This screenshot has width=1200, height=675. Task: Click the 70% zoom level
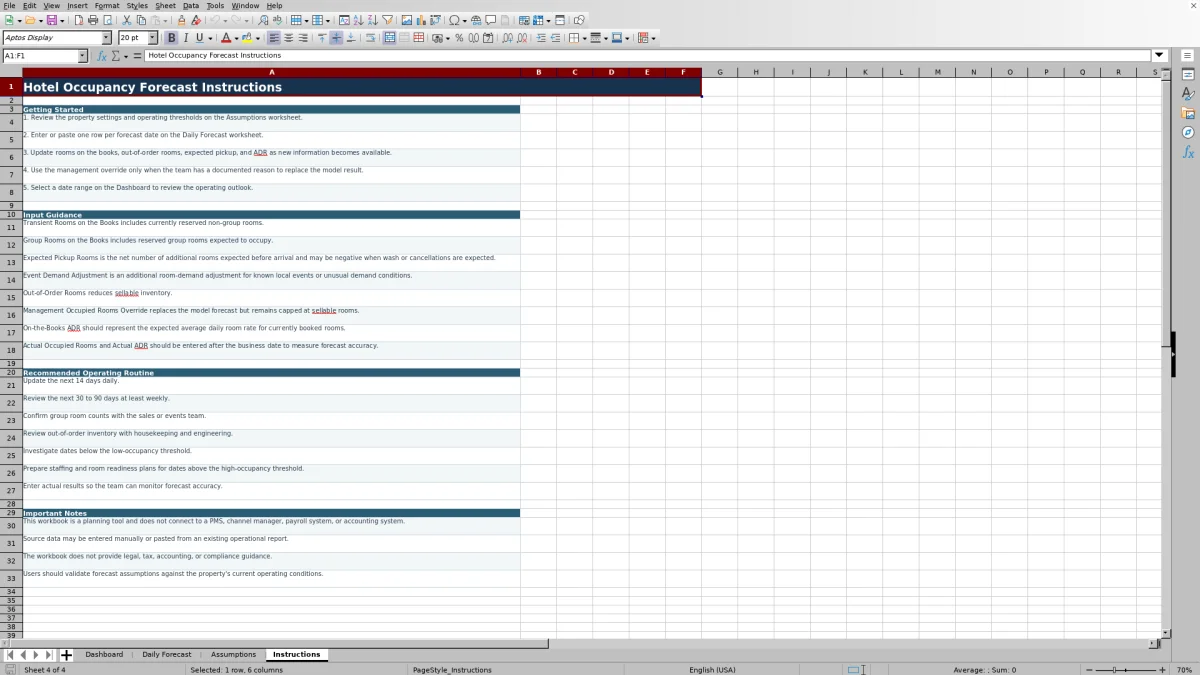point(1184,670)
